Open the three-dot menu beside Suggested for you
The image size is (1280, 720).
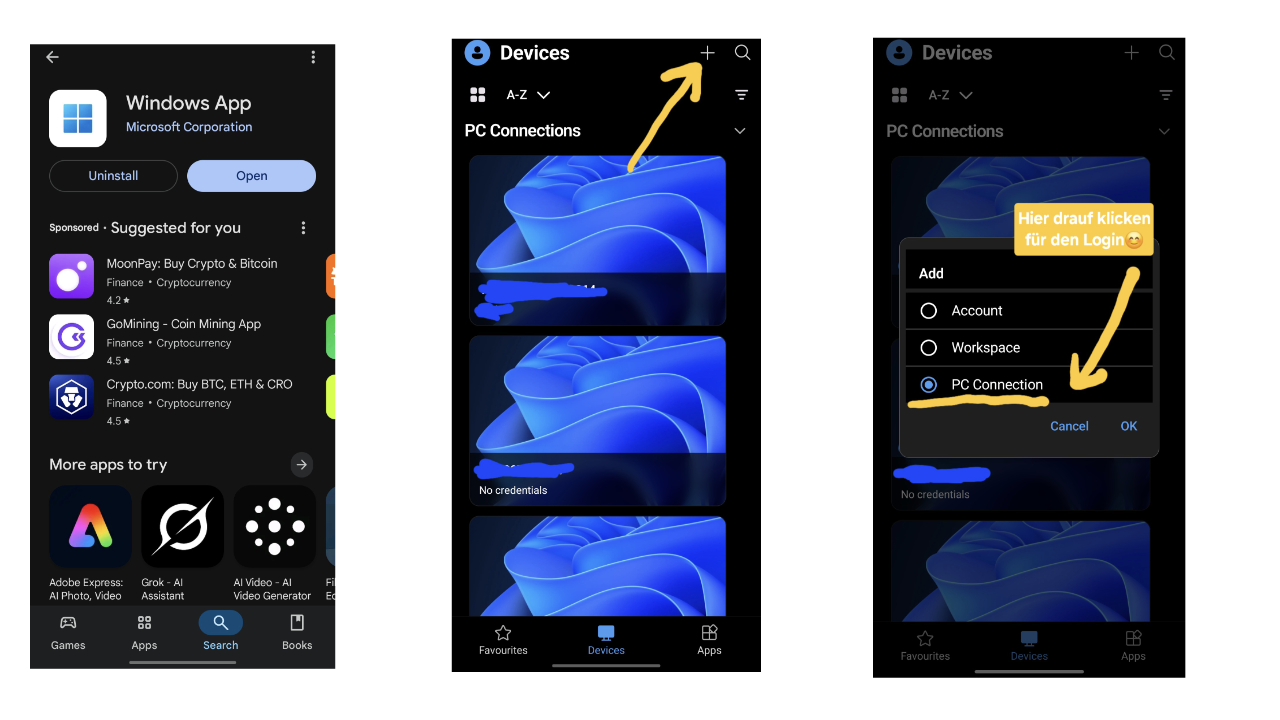coord(303,228)
